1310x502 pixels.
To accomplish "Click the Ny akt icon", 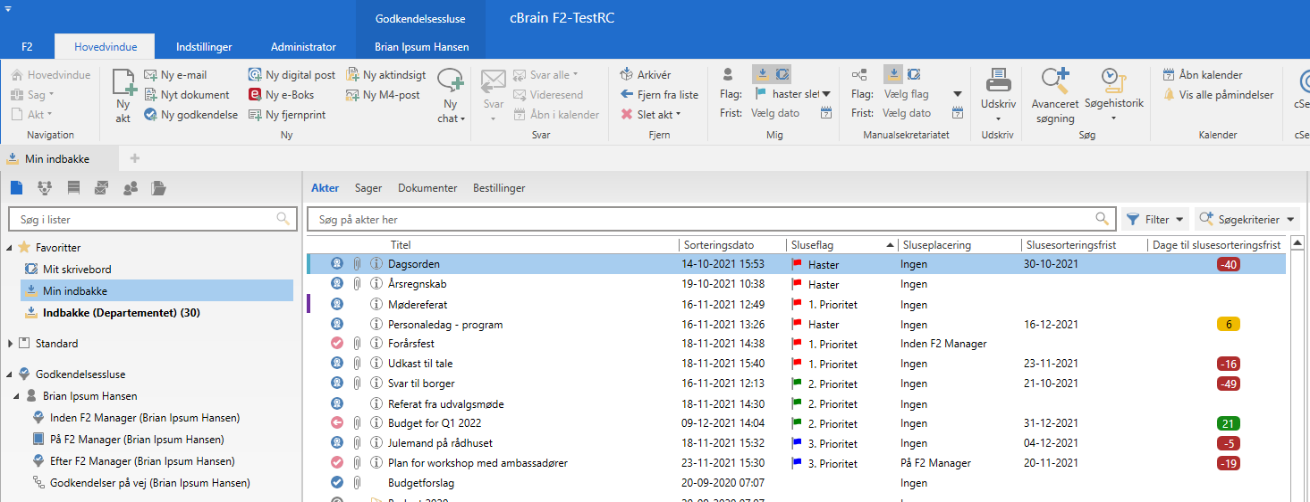I will (123, 84).
